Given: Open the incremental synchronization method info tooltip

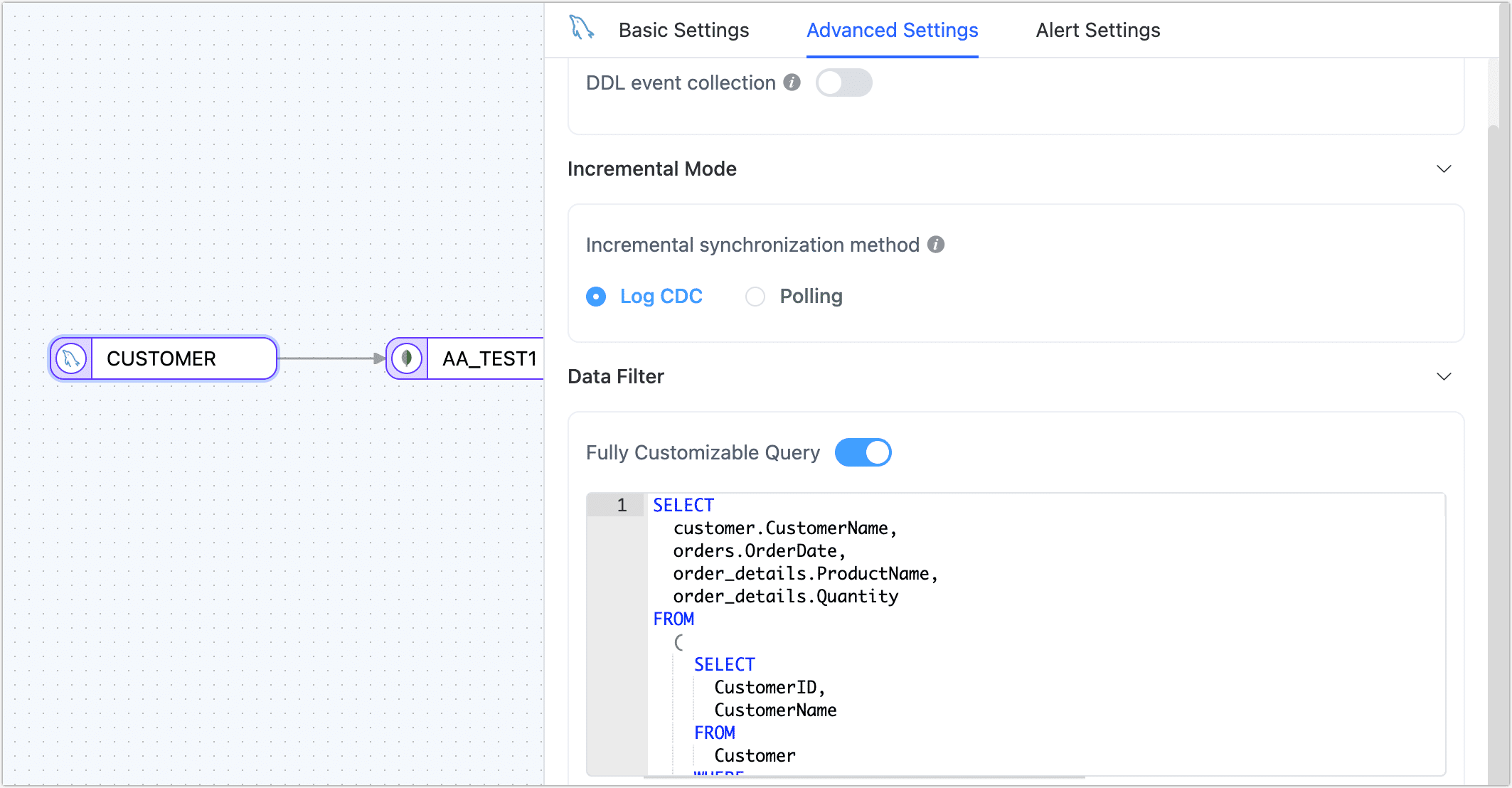Looking at the screenshot, I should pyautogui.click(x=937, y=245).
